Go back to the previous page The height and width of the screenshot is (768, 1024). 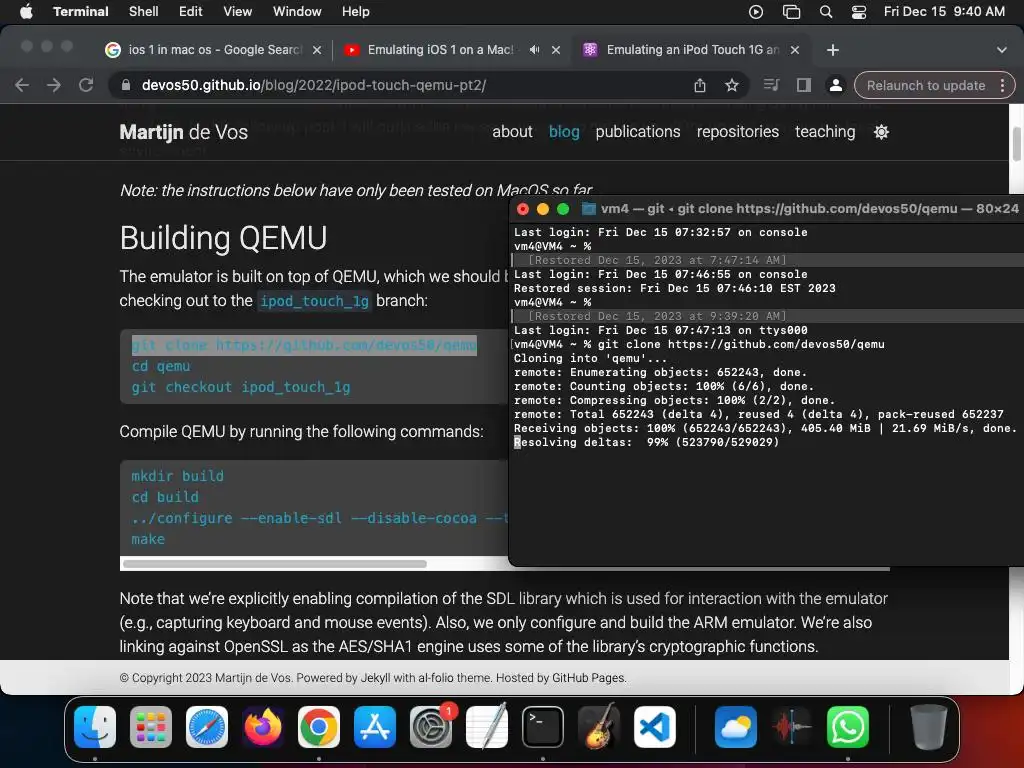[22, 85]
